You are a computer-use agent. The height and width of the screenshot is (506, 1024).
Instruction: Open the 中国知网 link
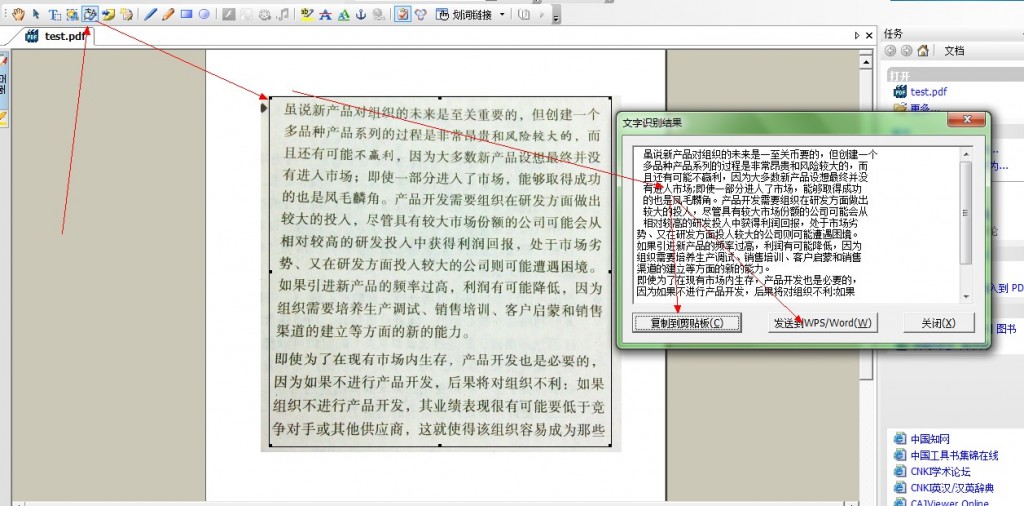929,439
